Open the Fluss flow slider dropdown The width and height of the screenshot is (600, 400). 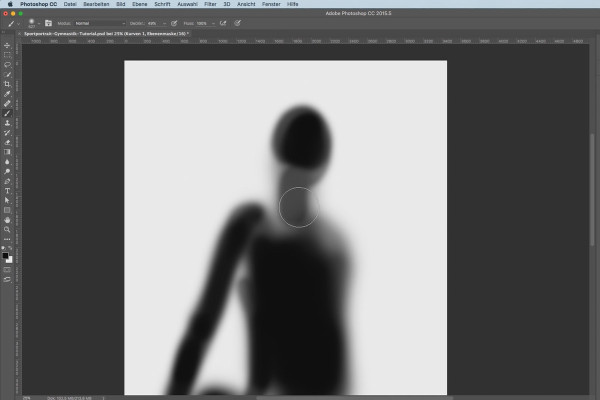click(213, 23)
